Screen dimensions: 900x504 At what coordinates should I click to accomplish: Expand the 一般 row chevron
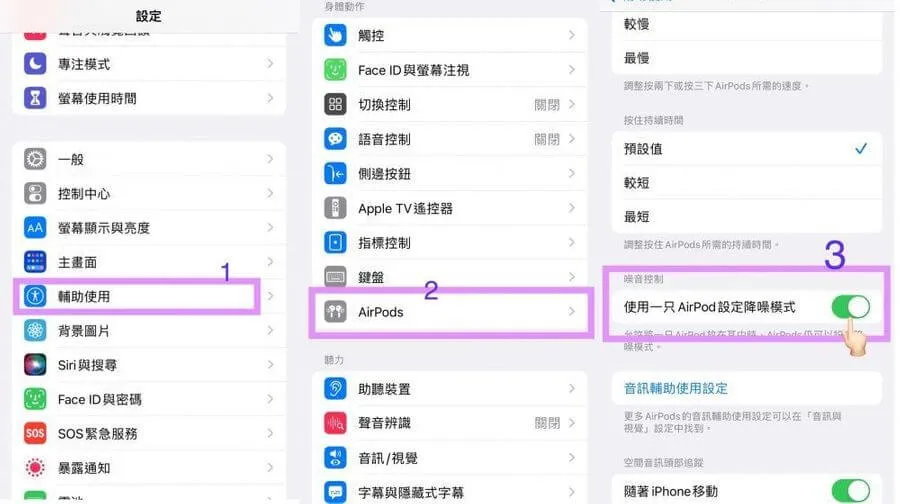[270, 159]
